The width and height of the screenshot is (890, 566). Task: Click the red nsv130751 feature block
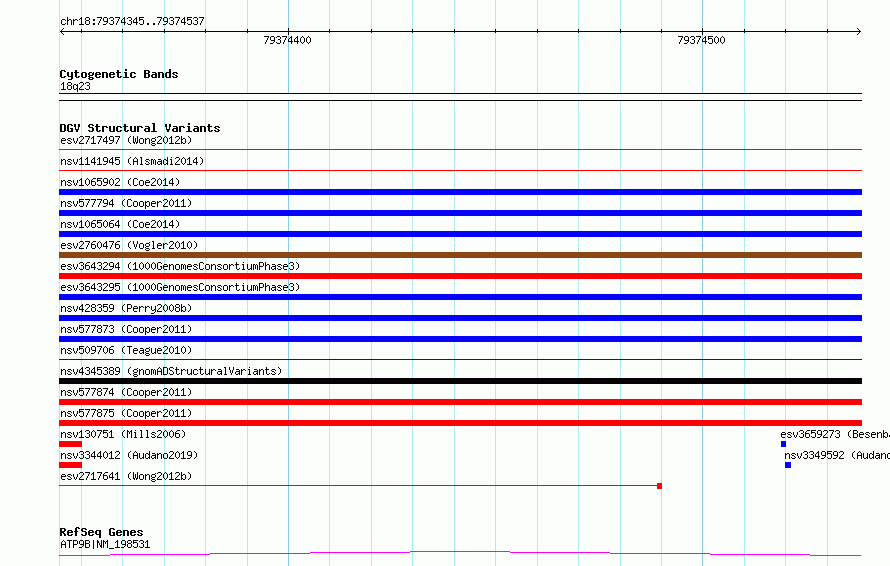(70, 444)
